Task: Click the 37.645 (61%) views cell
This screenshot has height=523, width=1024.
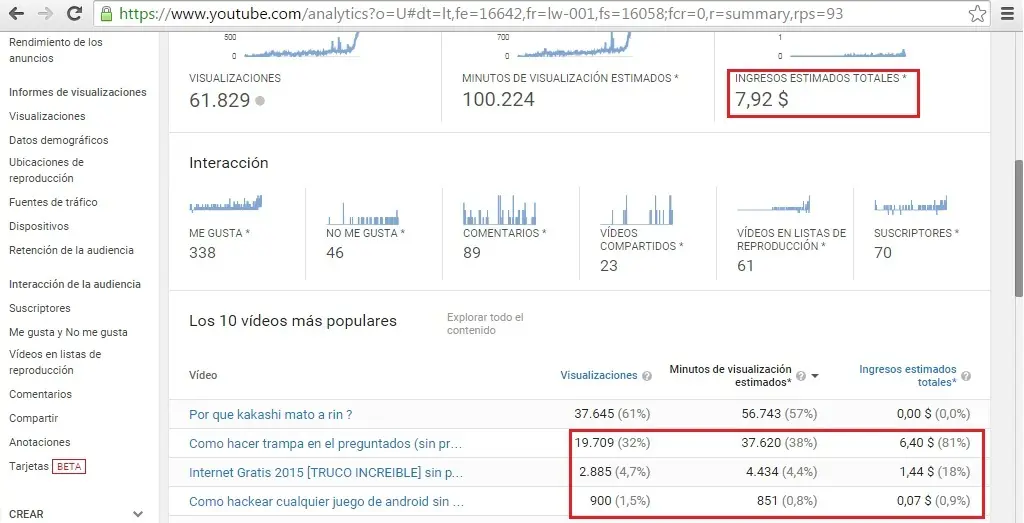Action: pyautogui.click(x=612, y=415)
